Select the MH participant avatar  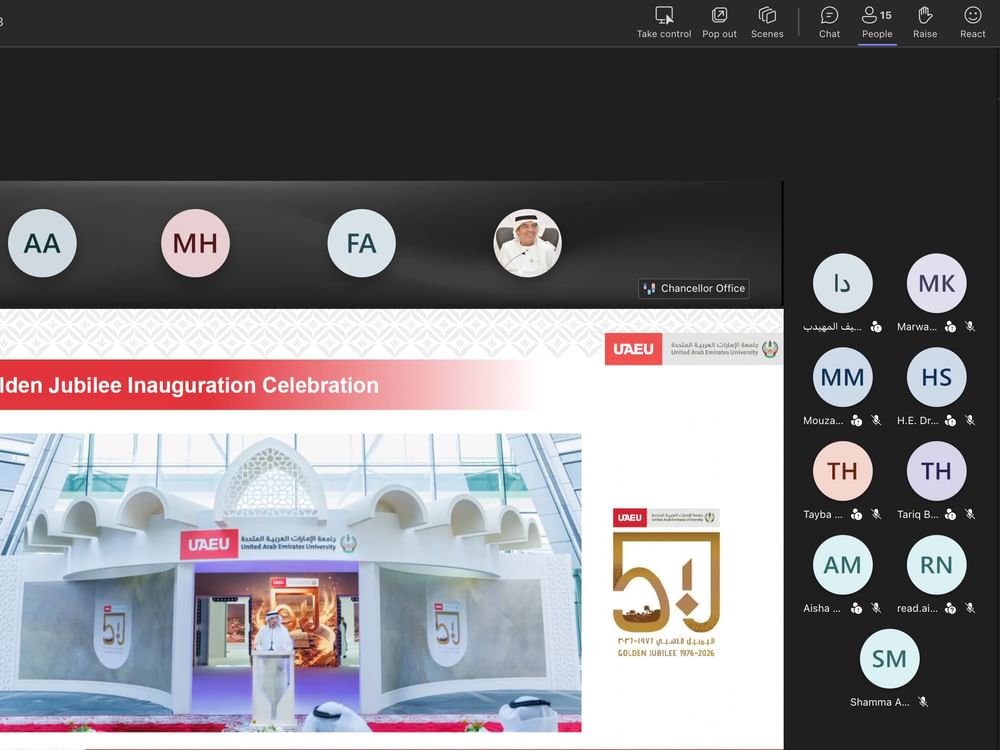[195, 243]
